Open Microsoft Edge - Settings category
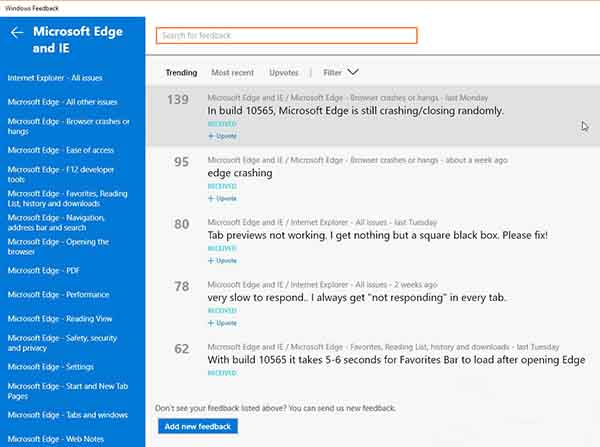 (51, 367)
